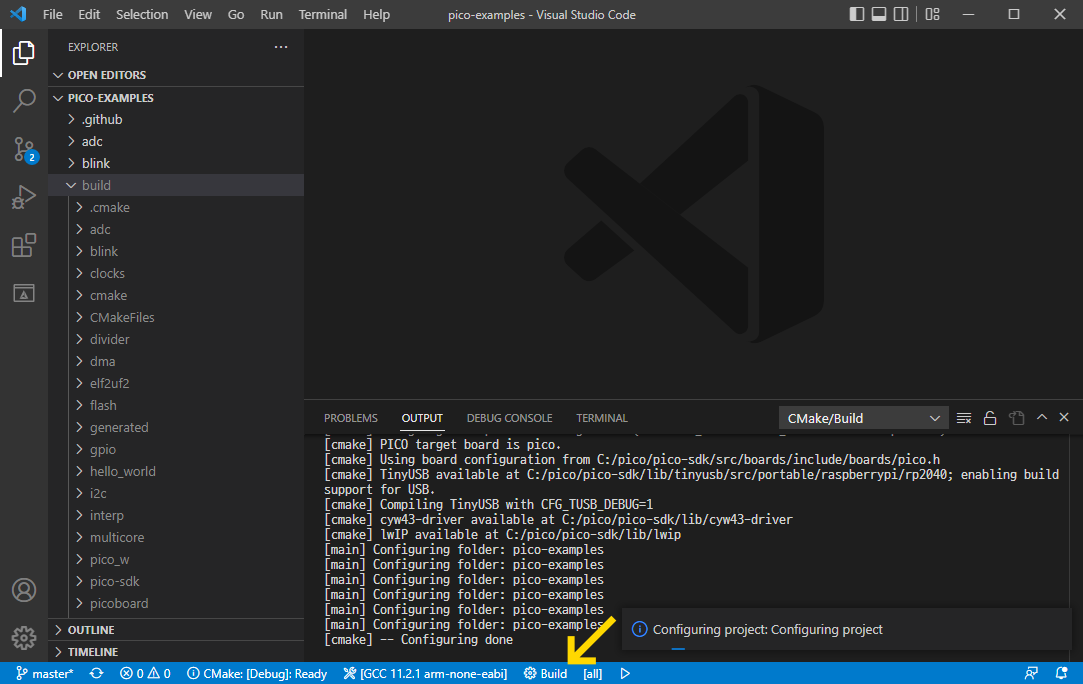Expand the clocks folder

pyautogui.click(x=176, y=274)
